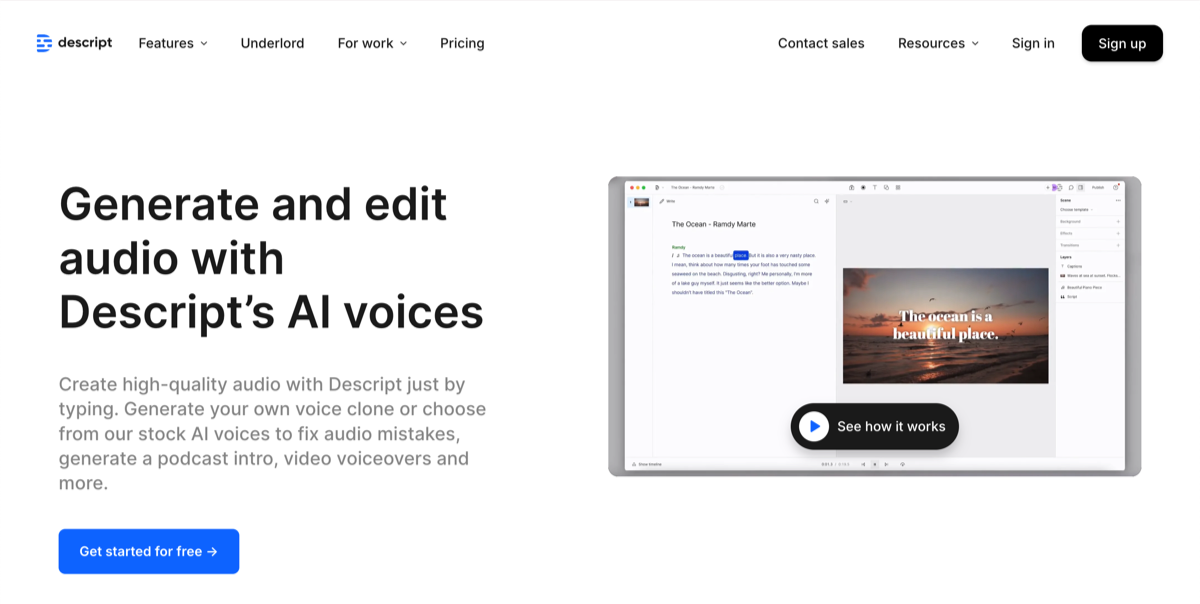Click the Descript logo in the navbar
Image resolution: width=1200 pixels, height=604 pixels.
tap(73, 42)
